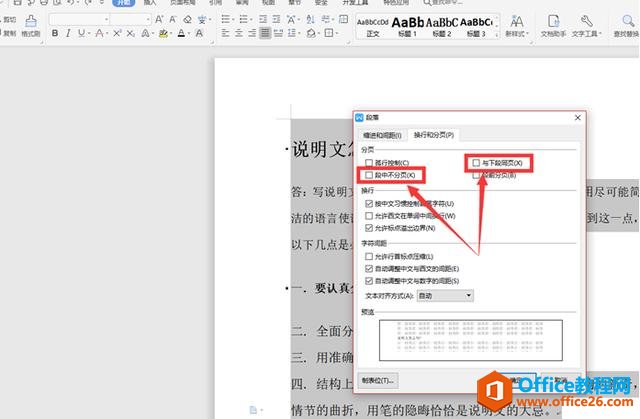Apply strikethrough text effect
The height and width of the screenshot is (419, 640).
click(x=98, y=33)
